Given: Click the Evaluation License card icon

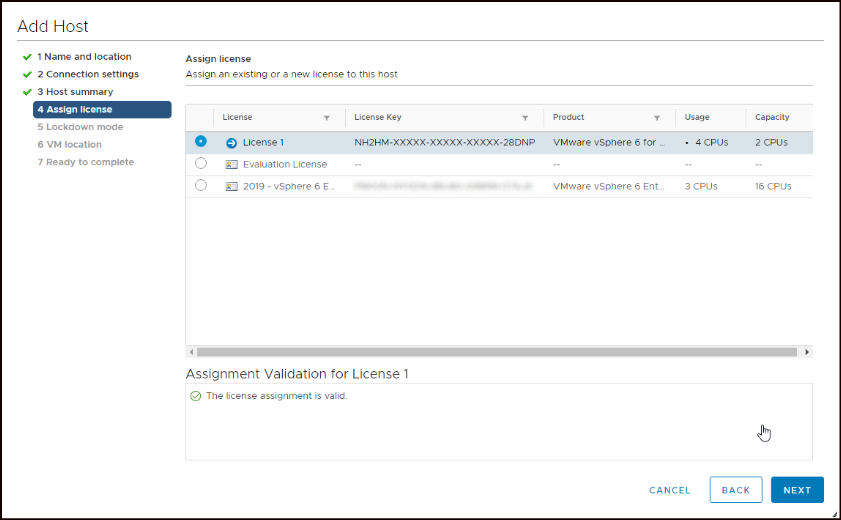Looking at the screenshot, I should pyautogui.click(x=231, y=164).
